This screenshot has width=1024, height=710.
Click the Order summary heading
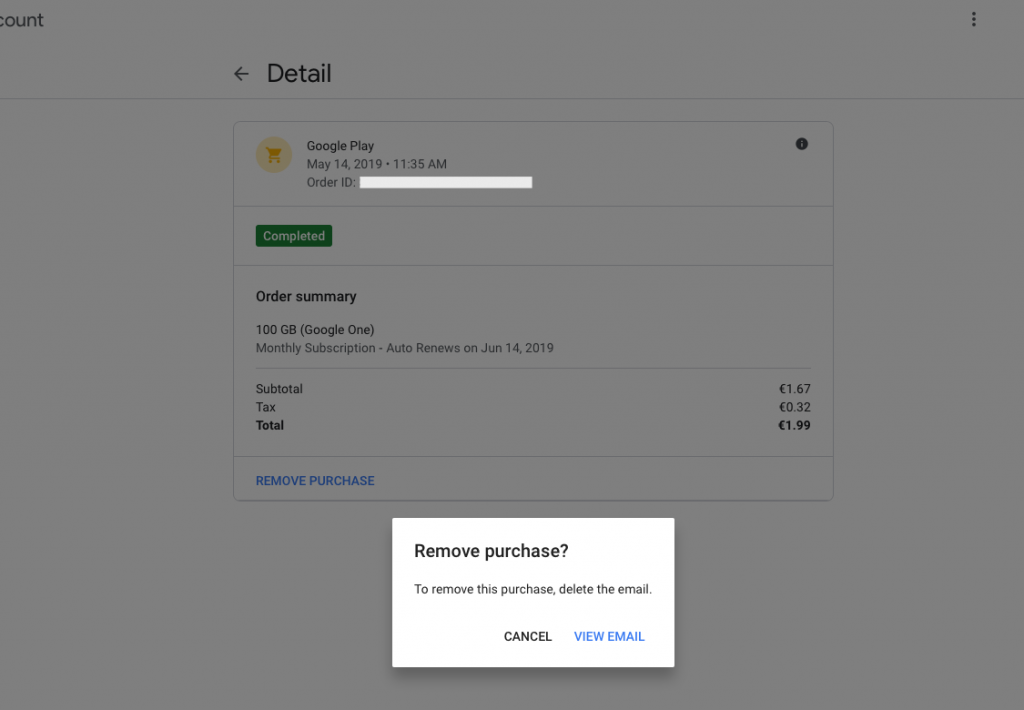(306, 297)
